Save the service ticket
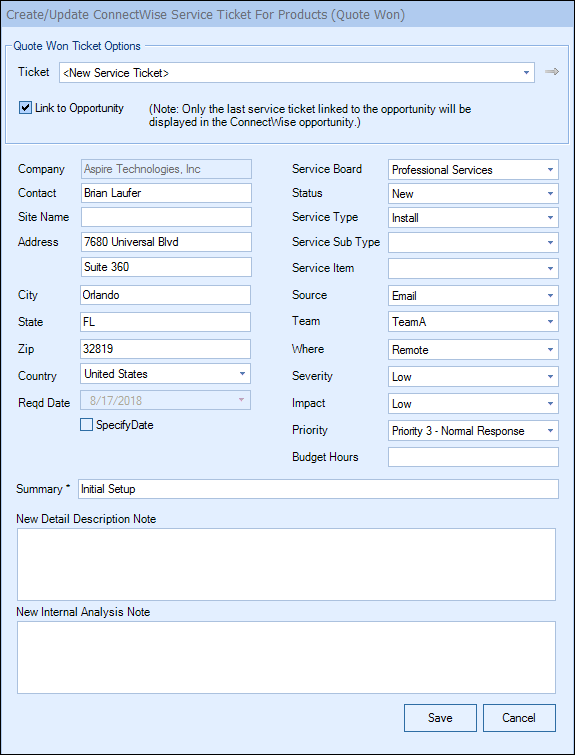 [440, 718]
